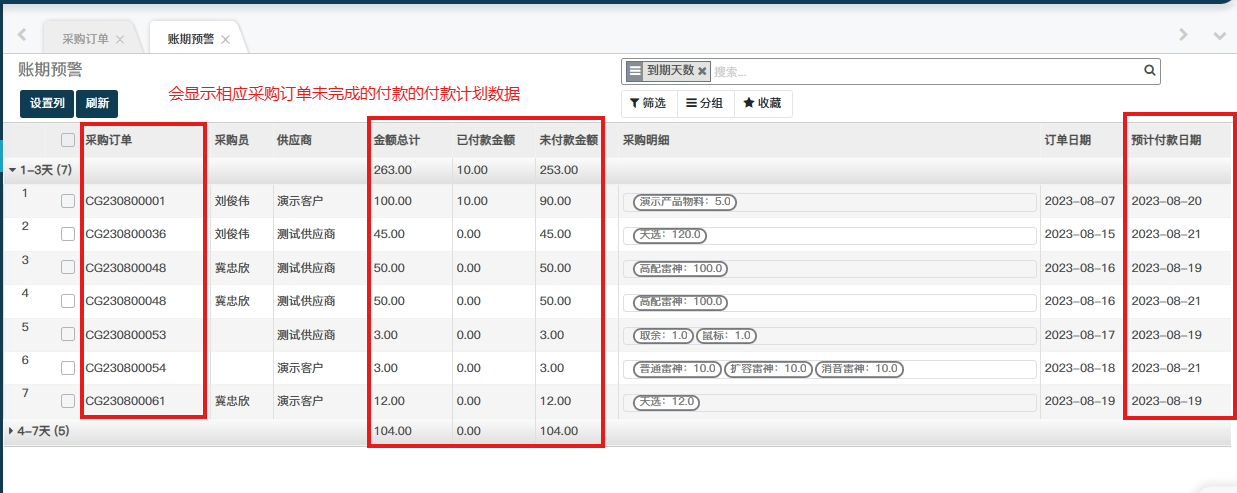This screenshot has width=1237, height=493.
Task: Close the 采购订单 tab
Action: (x=120, y=40)
